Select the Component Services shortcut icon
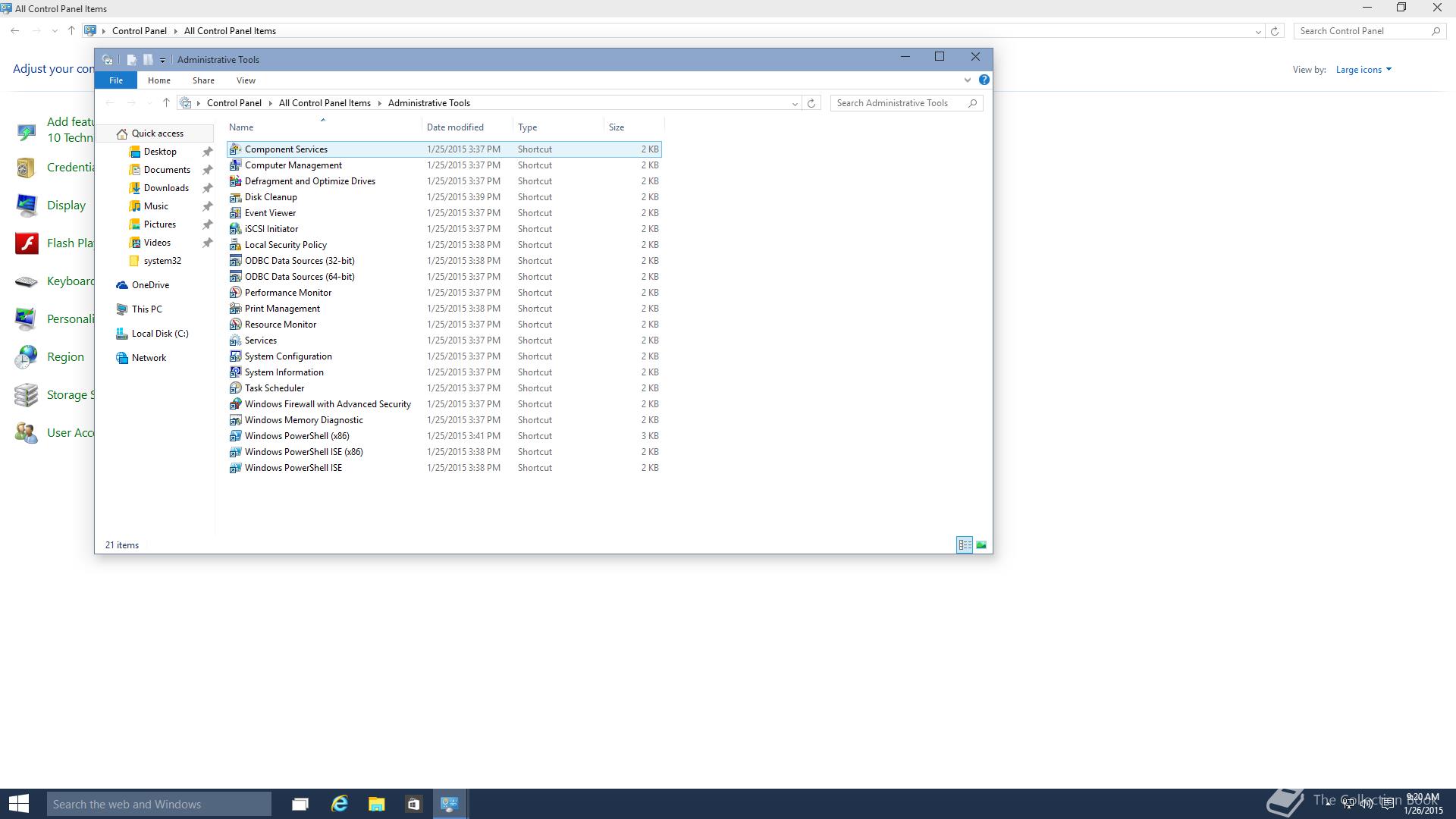 (x=235, y=149)
